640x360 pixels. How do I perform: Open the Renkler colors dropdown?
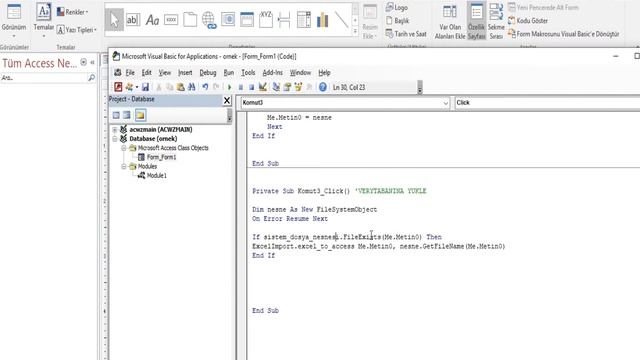point(72,12)
